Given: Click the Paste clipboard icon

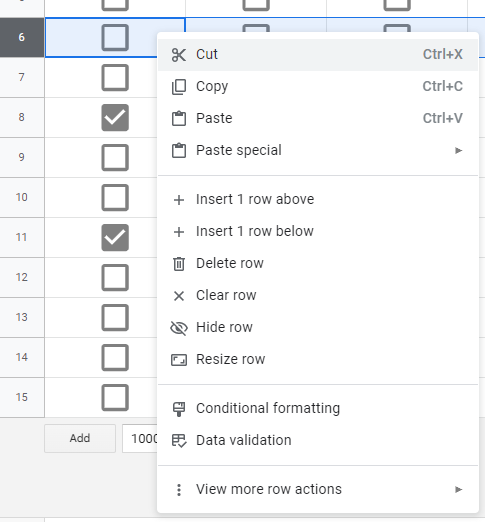Looking at the screenshot, I should tap(179, 118).
